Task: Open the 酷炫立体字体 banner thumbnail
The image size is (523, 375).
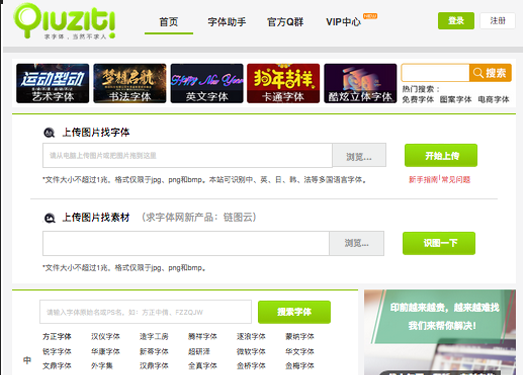Action: pyautogui.click(x=361, y=83)
